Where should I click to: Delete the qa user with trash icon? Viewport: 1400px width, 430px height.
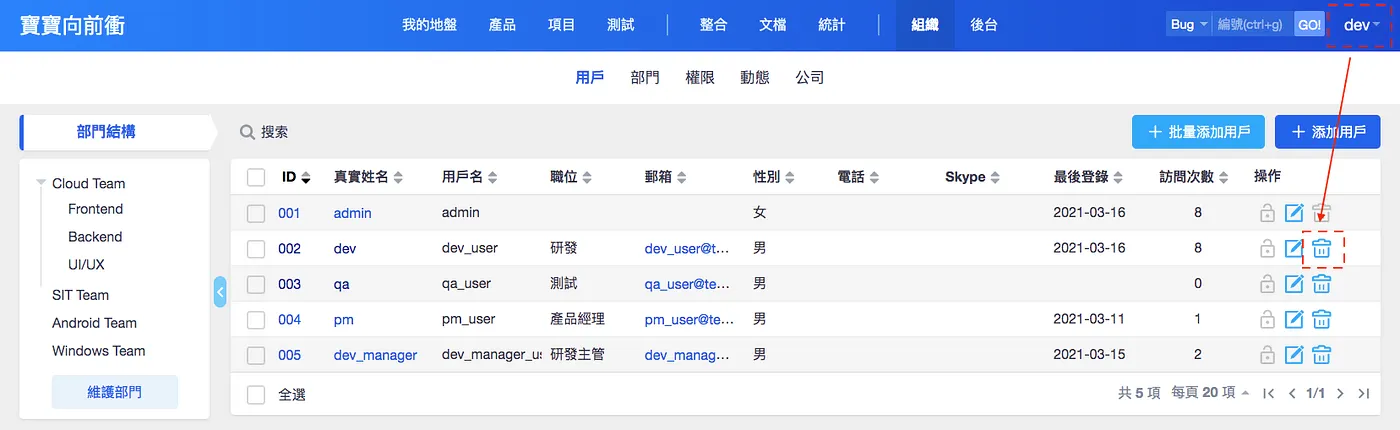pos(1322,284)
